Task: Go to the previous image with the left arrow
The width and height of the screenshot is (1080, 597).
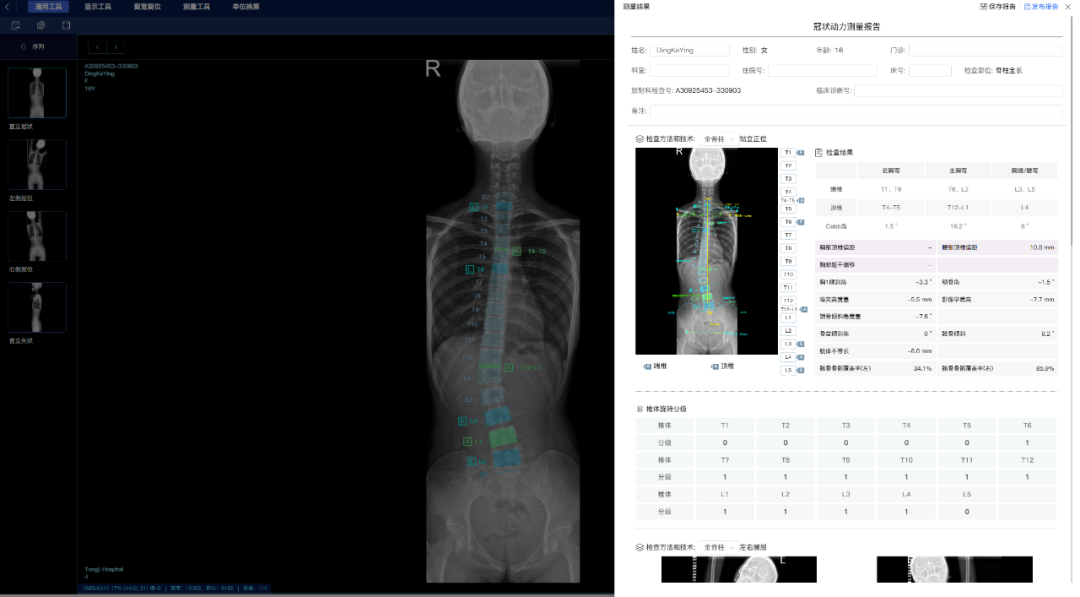Action: click(97, 47)
